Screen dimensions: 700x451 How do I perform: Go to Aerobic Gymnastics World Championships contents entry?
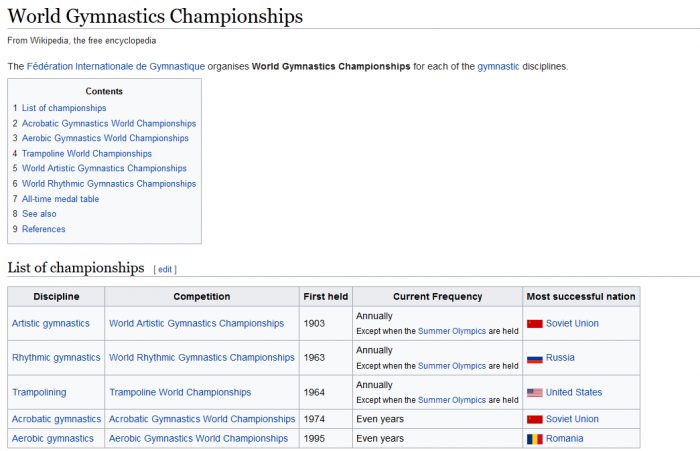point(105,138)
